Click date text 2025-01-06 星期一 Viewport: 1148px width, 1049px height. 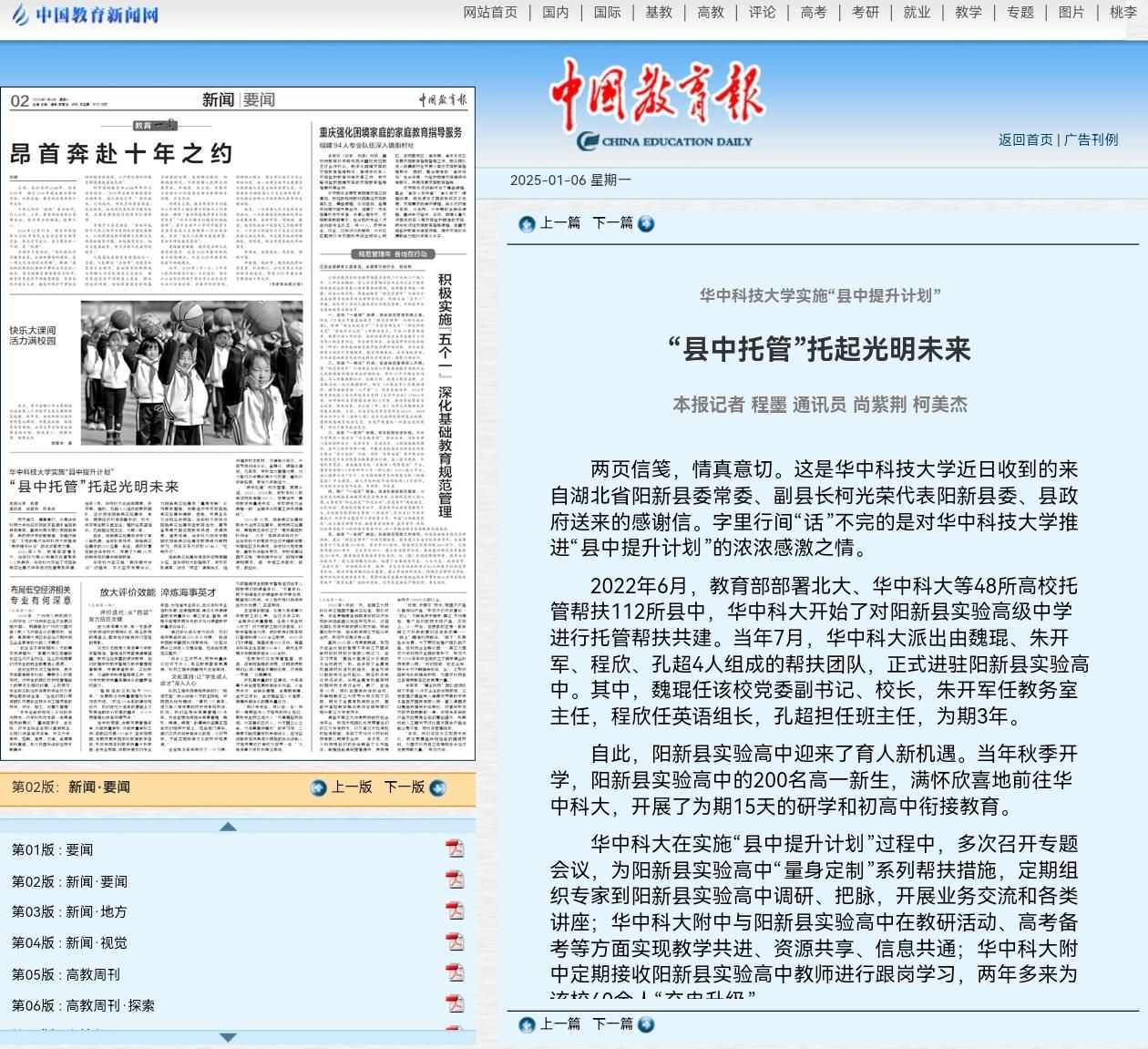[x=570, y=180]
